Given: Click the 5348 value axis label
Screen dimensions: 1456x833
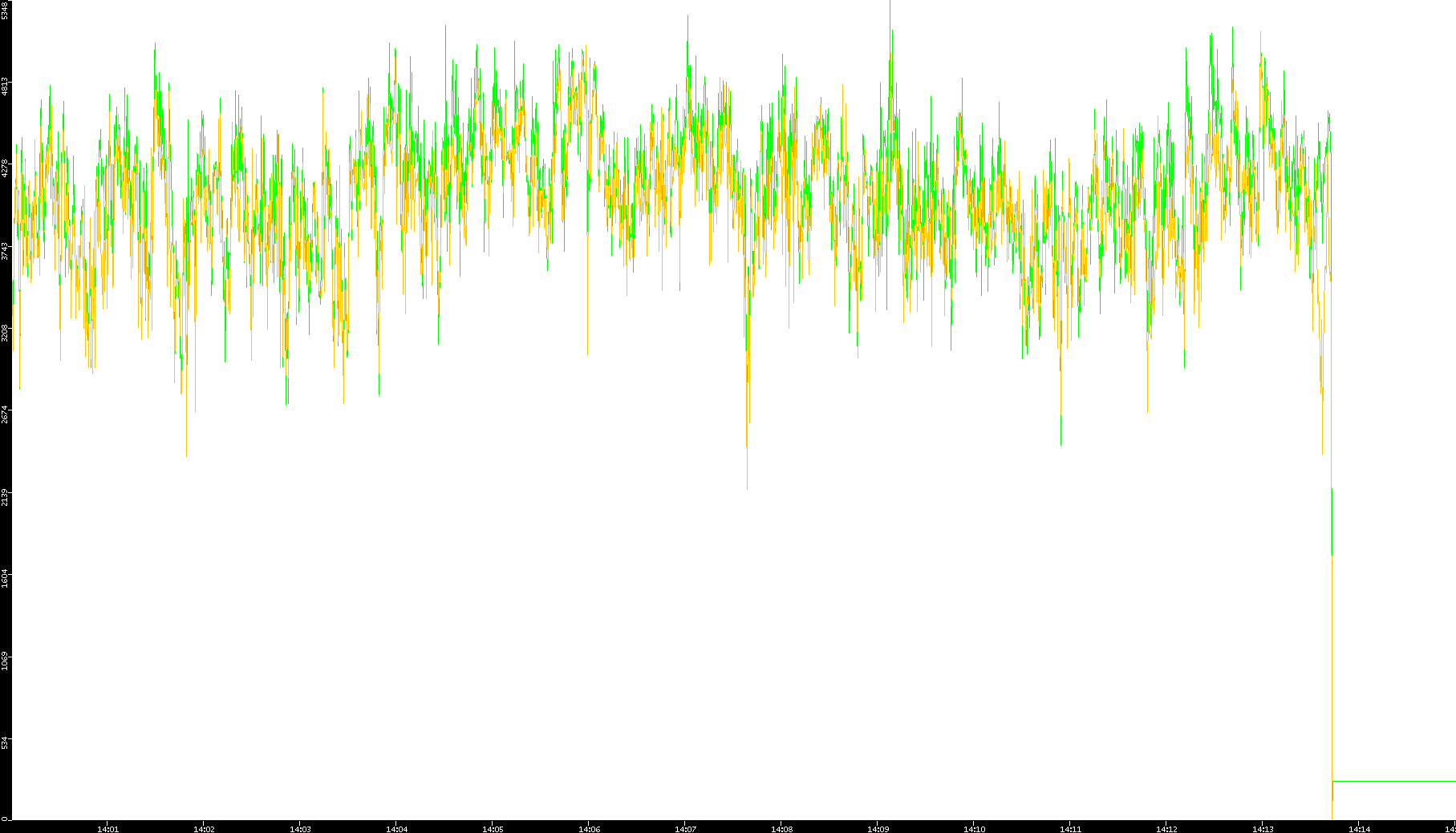Looking at the screenshot, I should pyautogui.click(x=5, y=10).
